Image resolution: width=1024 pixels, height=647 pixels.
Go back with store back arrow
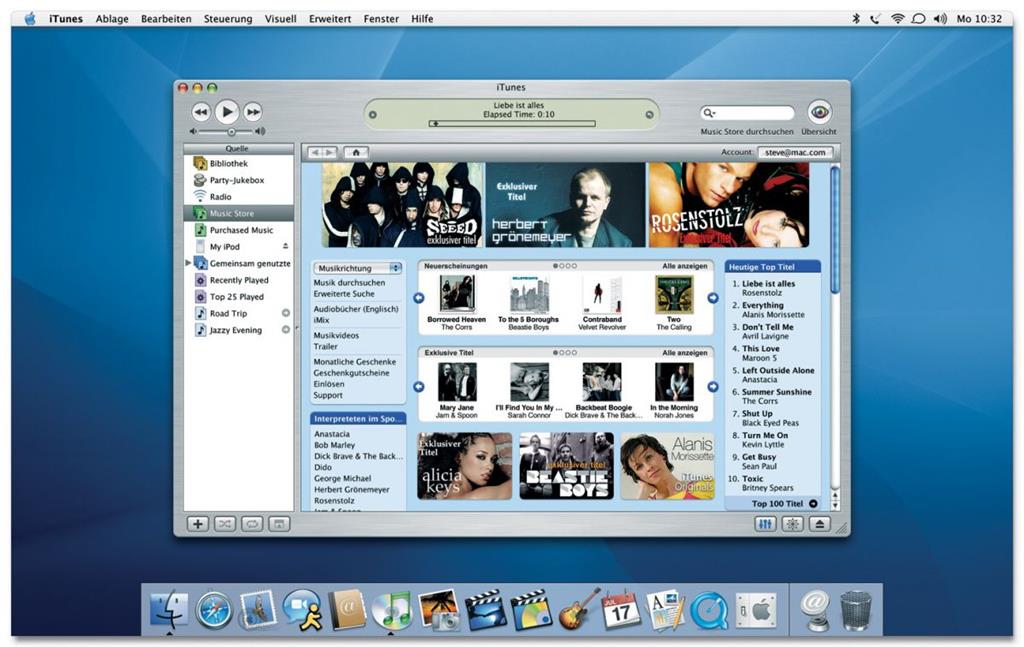pos(315,152)
